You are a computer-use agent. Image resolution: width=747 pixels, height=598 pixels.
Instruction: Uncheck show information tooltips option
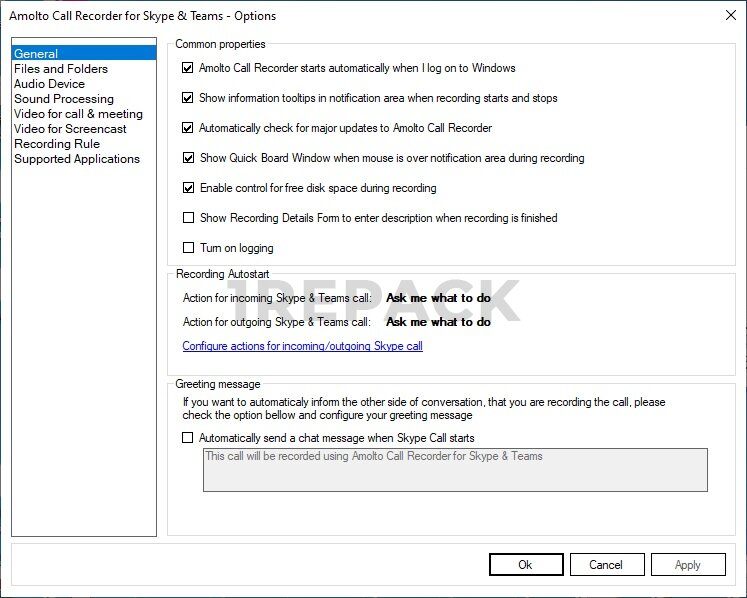pyautogui.click(x=188, y=98)
